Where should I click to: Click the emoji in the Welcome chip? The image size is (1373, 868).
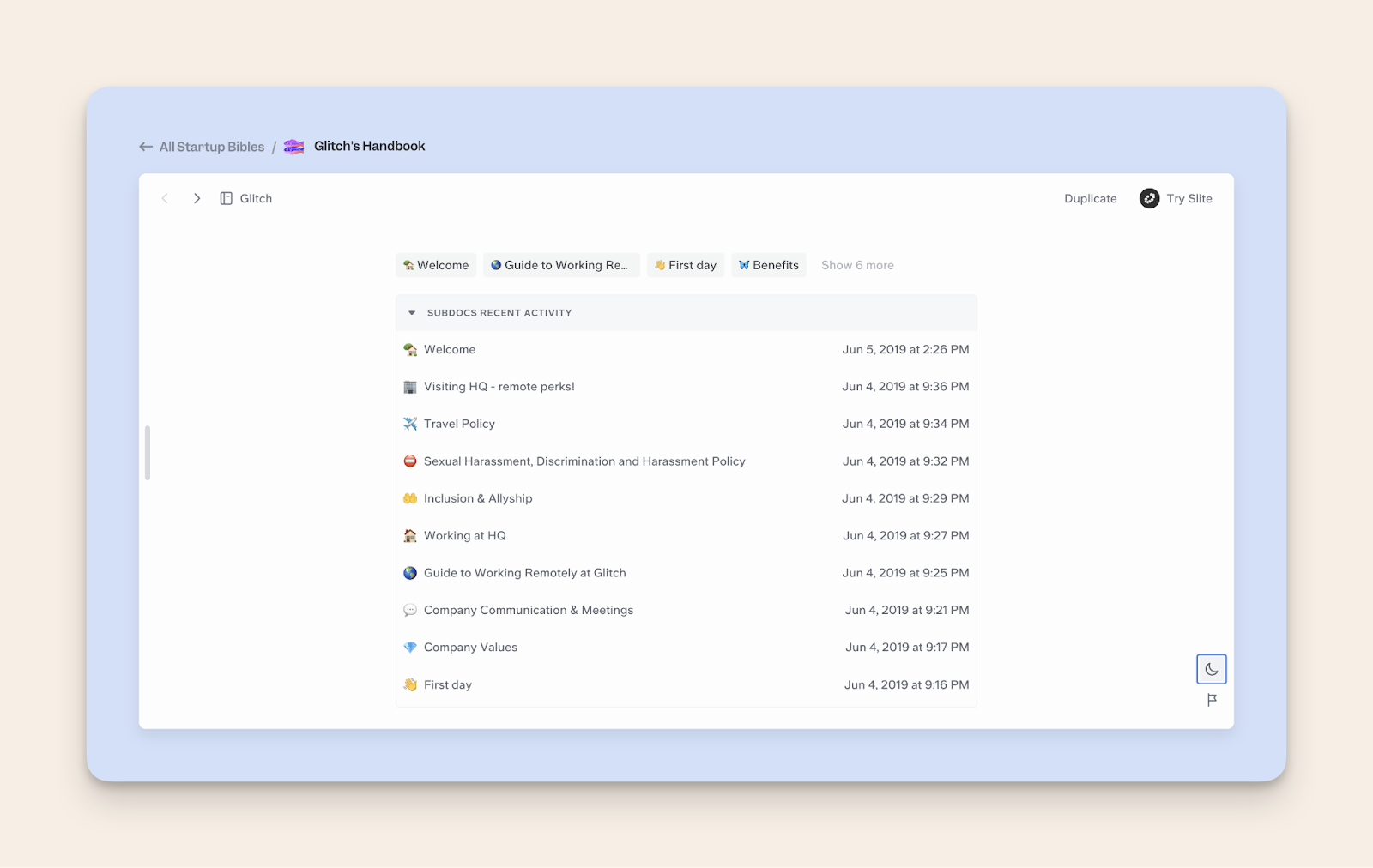point(408,265)
